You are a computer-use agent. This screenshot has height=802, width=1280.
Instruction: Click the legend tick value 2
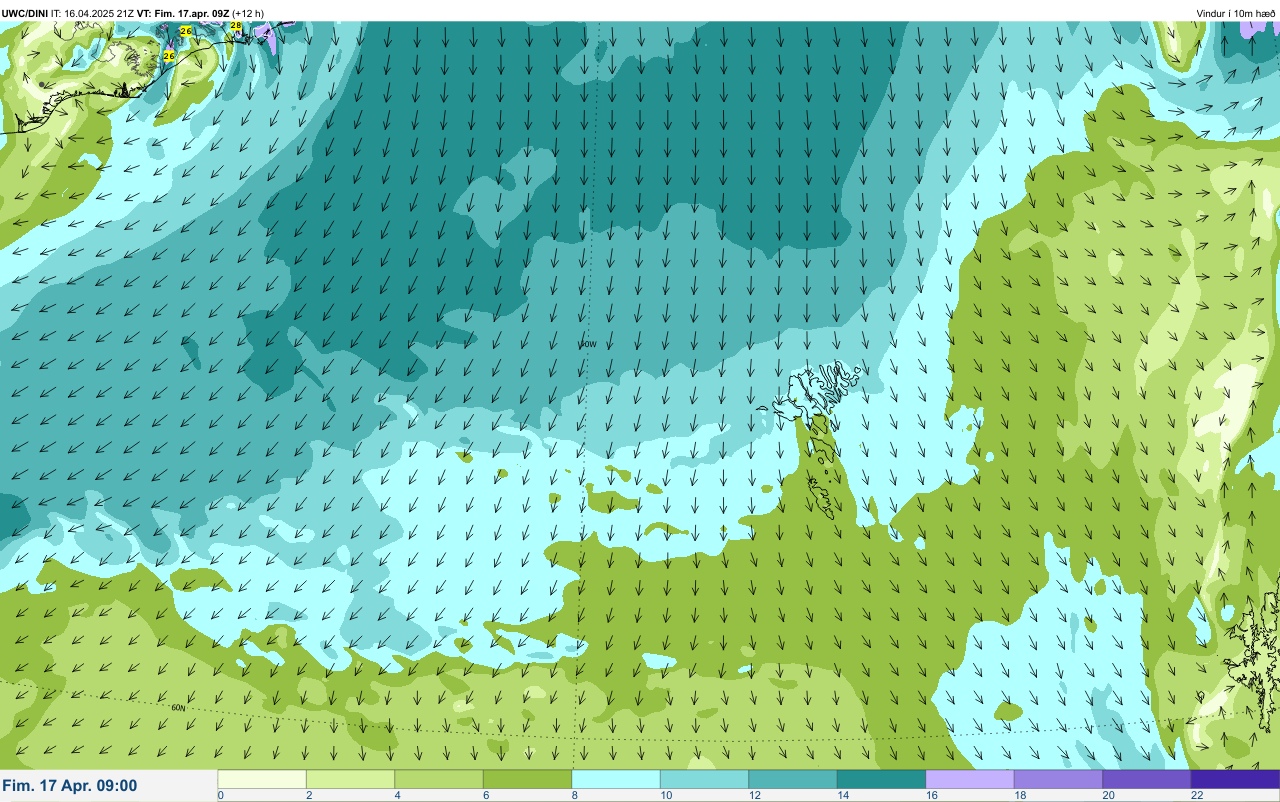309,796
